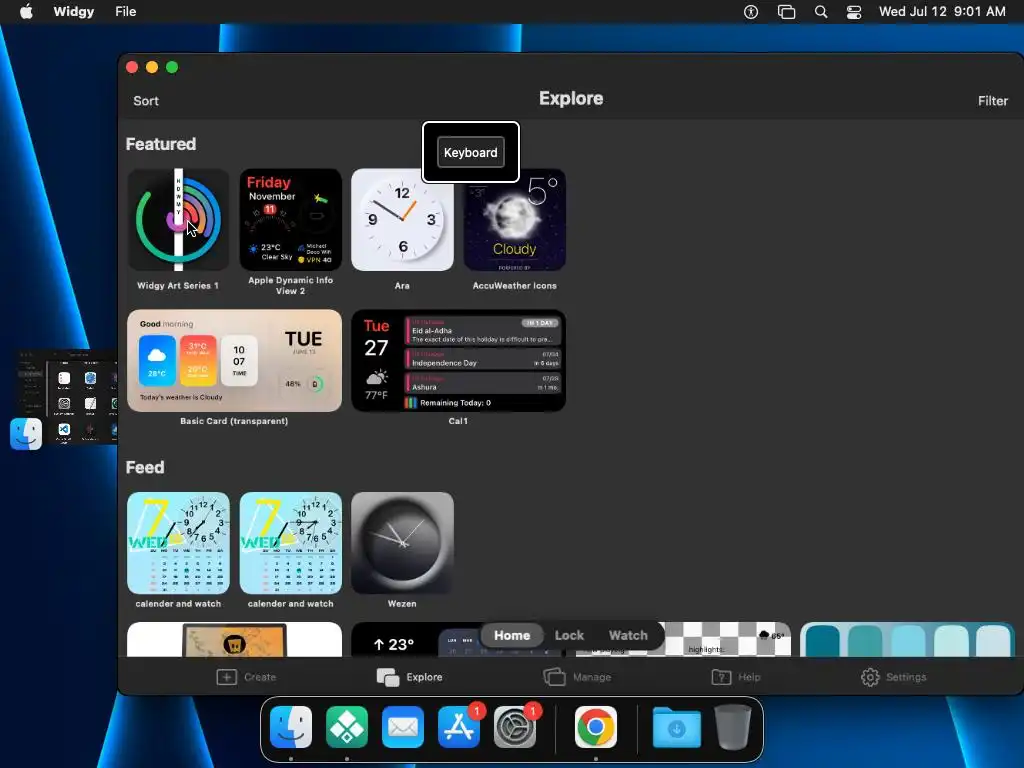Open the Wezen clock widget
The height and width of the screenshot is (768, 1024).
tap(402, 543)
